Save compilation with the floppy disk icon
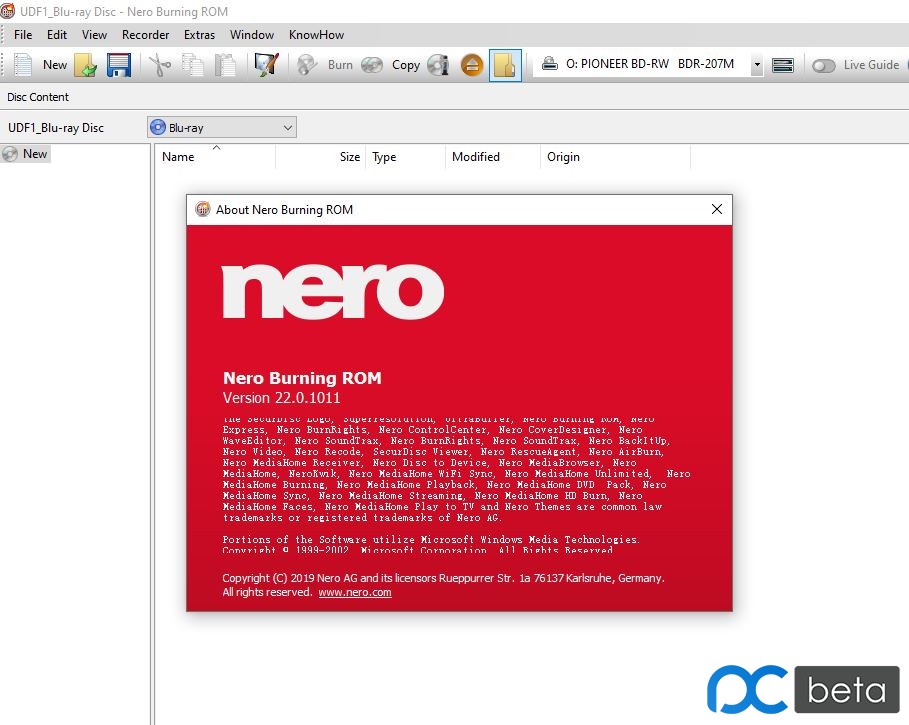 click(119, 65)
